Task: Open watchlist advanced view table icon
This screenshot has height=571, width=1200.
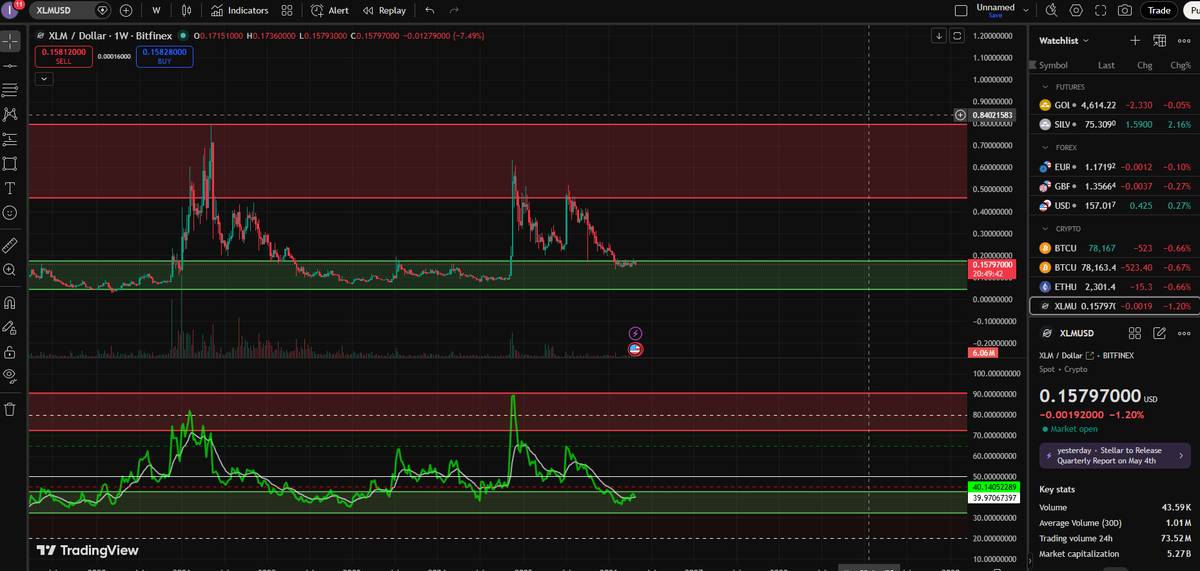Action: coord(1160,40)
